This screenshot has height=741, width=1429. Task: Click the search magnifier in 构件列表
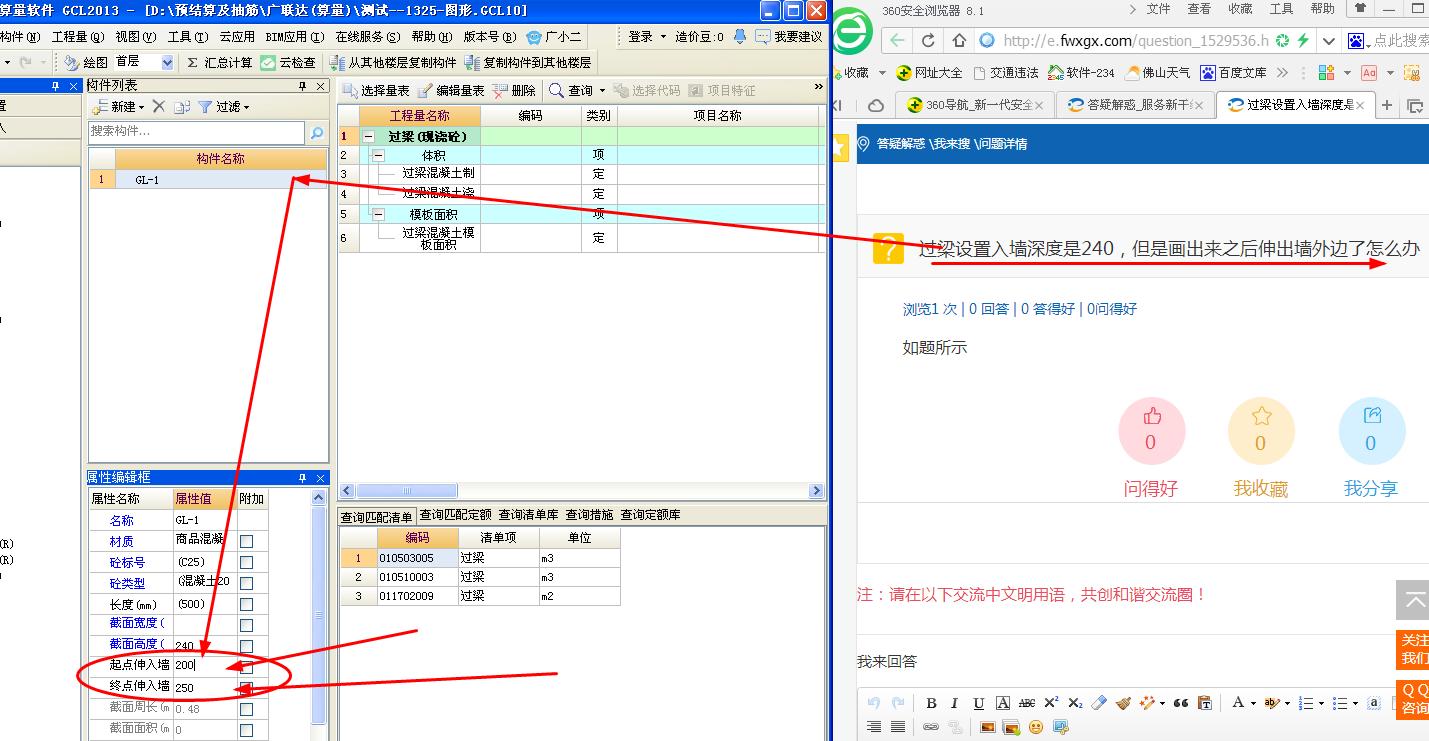click(x=317, y=132)
